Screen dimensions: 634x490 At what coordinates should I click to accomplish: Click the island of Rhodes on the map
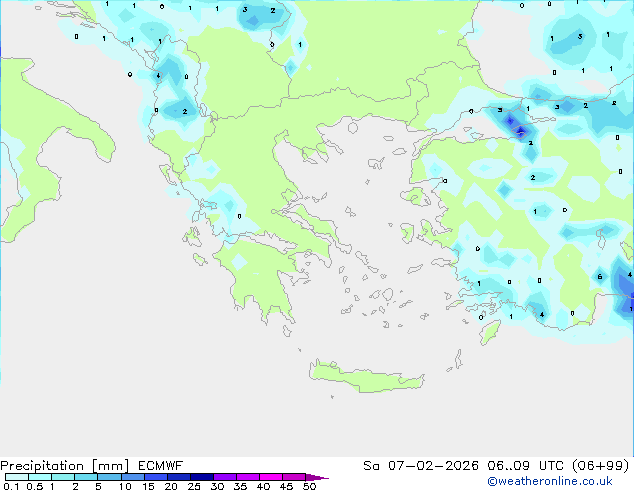[x=490, y=332]
